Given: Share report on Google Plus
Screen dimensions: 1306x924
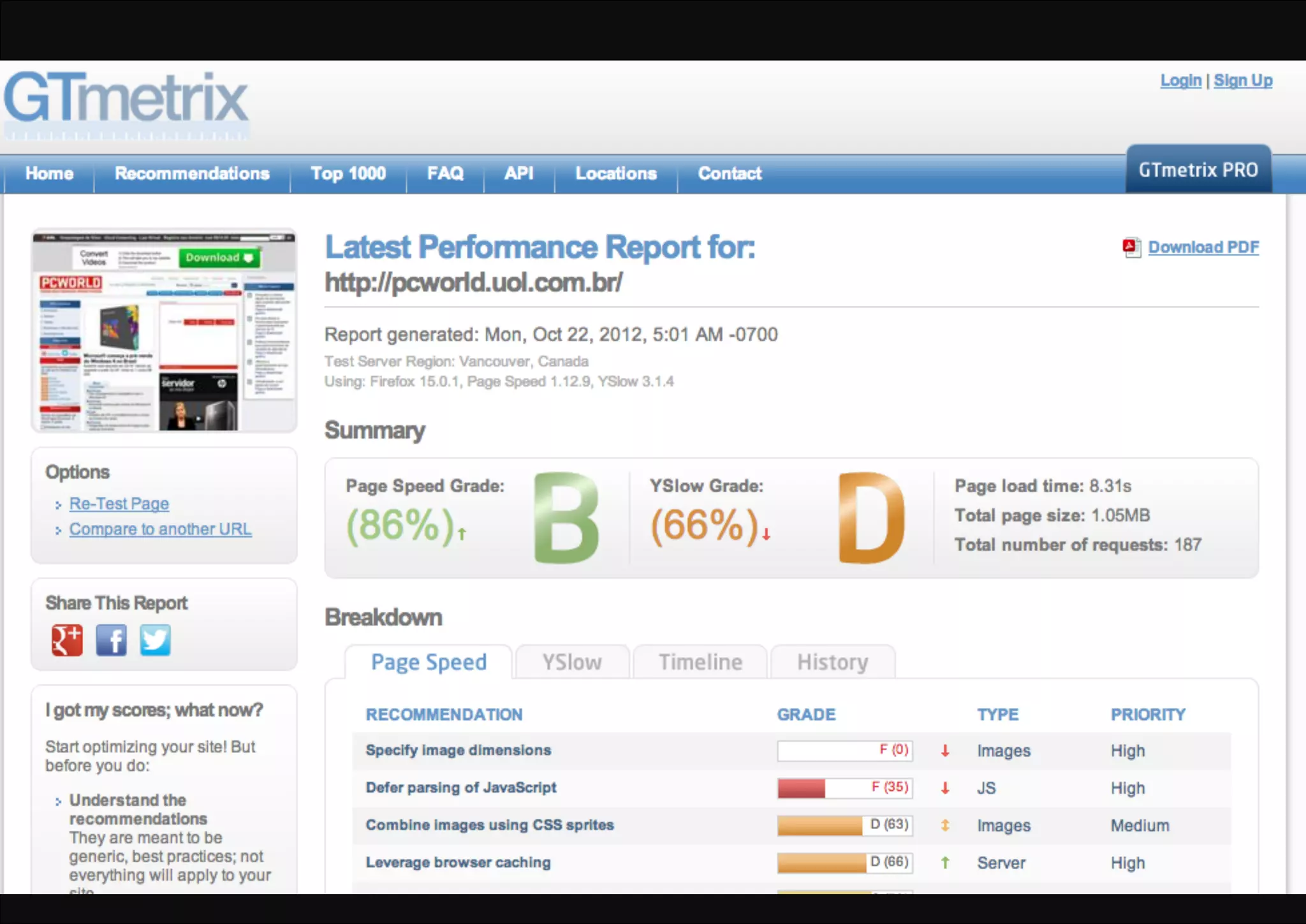Looking at the screenshot, I should (67, 640).
